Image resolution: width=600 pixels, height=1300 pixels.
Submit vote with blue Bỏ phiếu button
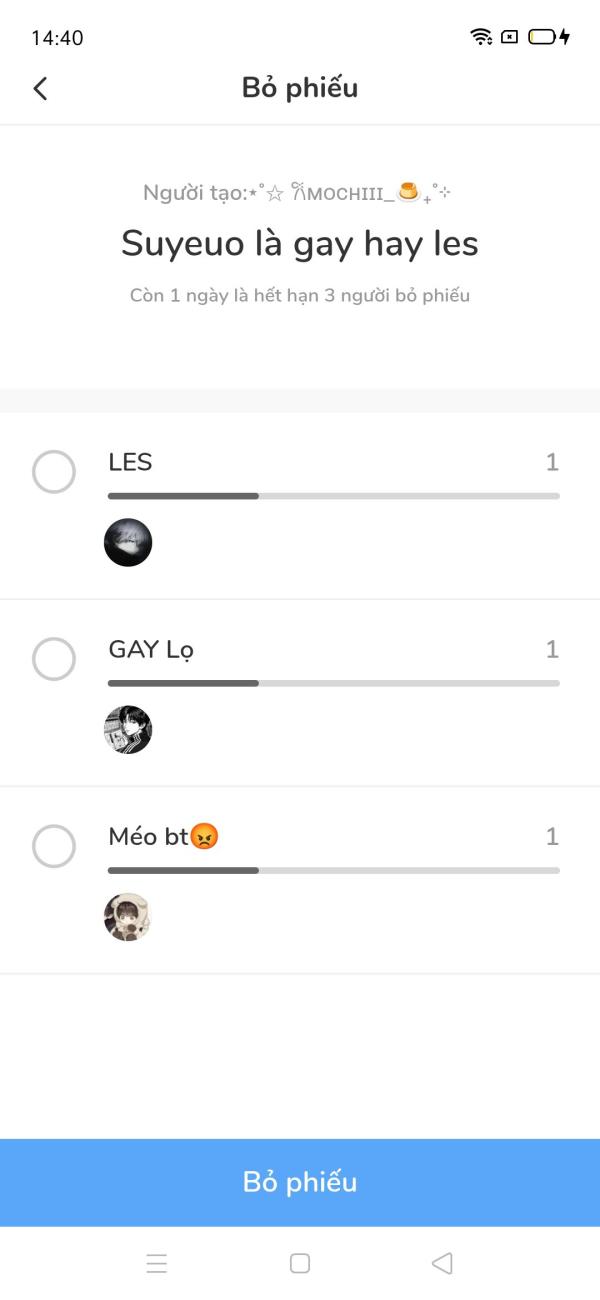coord(300,1182)
